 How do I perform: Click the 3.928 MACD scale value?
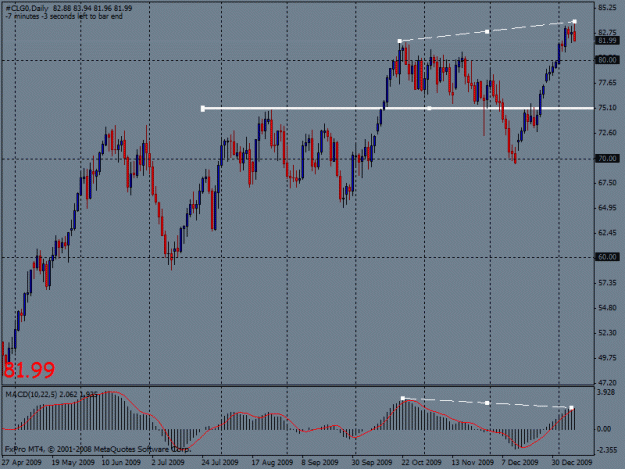(606, 392)
